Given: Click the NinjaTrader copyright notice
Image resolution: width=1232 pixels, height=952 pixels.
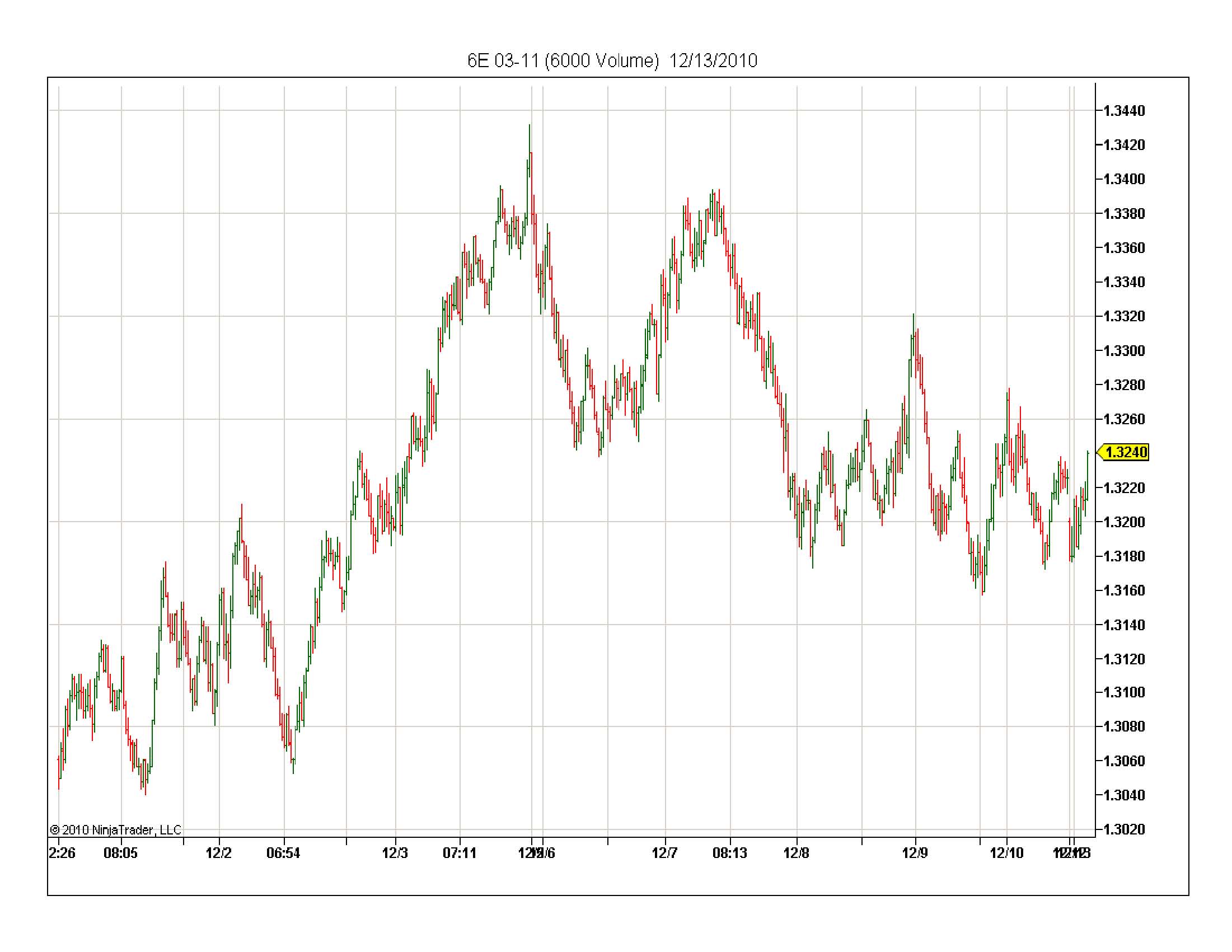Looking at the screenshot, I should [x=116, y=829].
